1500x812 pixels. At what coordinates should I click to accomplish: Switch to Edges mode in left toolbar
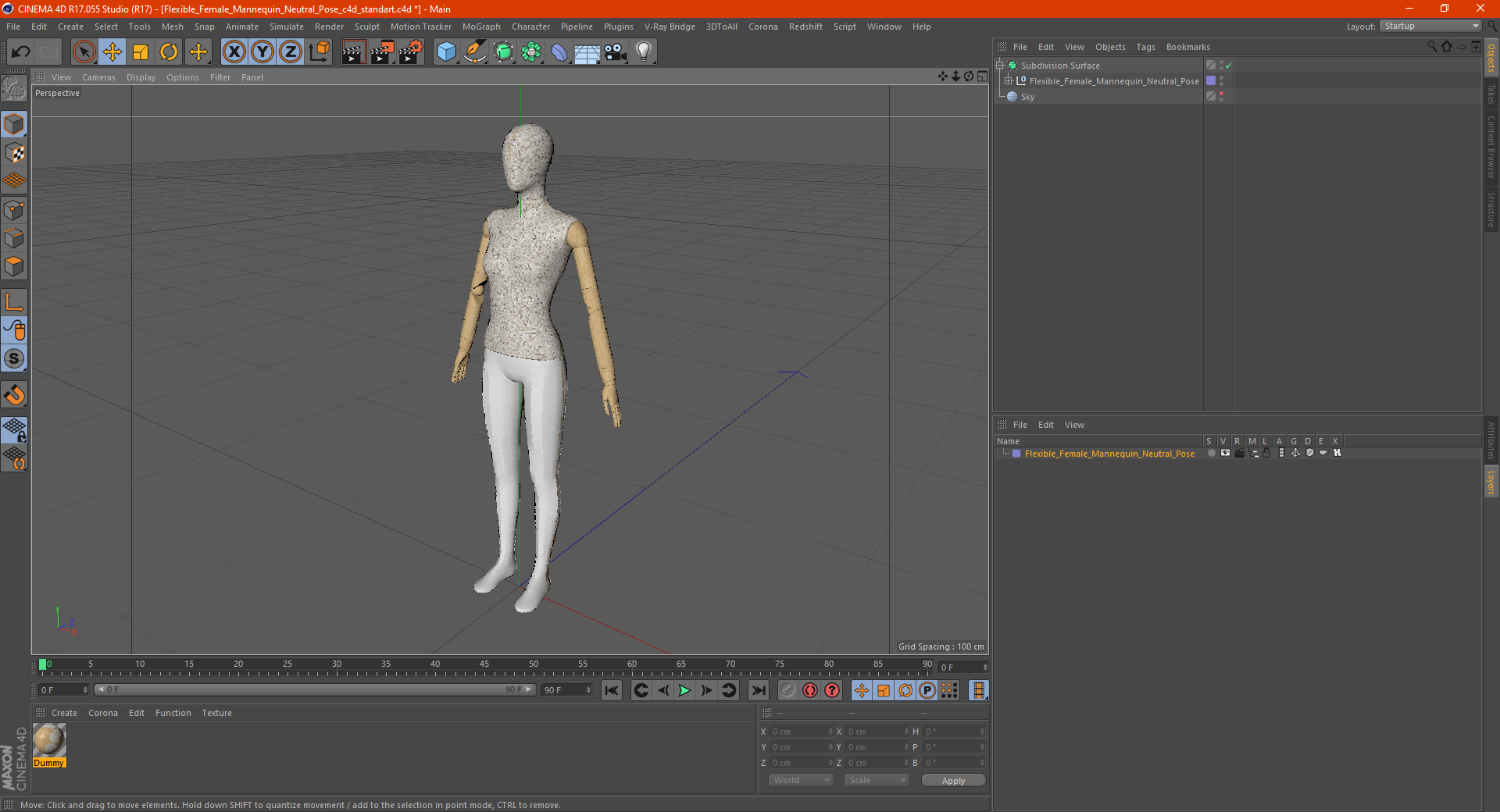(x=14, y=238)
